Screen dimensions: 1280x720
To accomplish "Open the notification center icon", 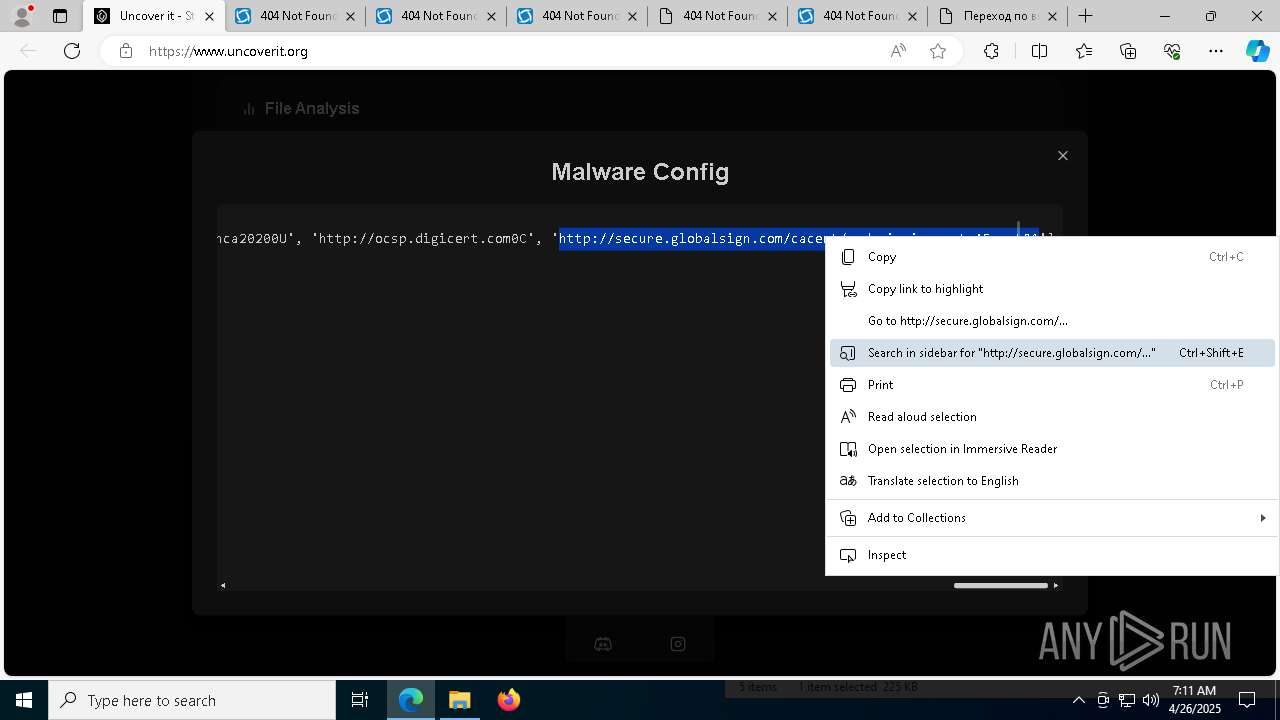I will (1247, 700).
